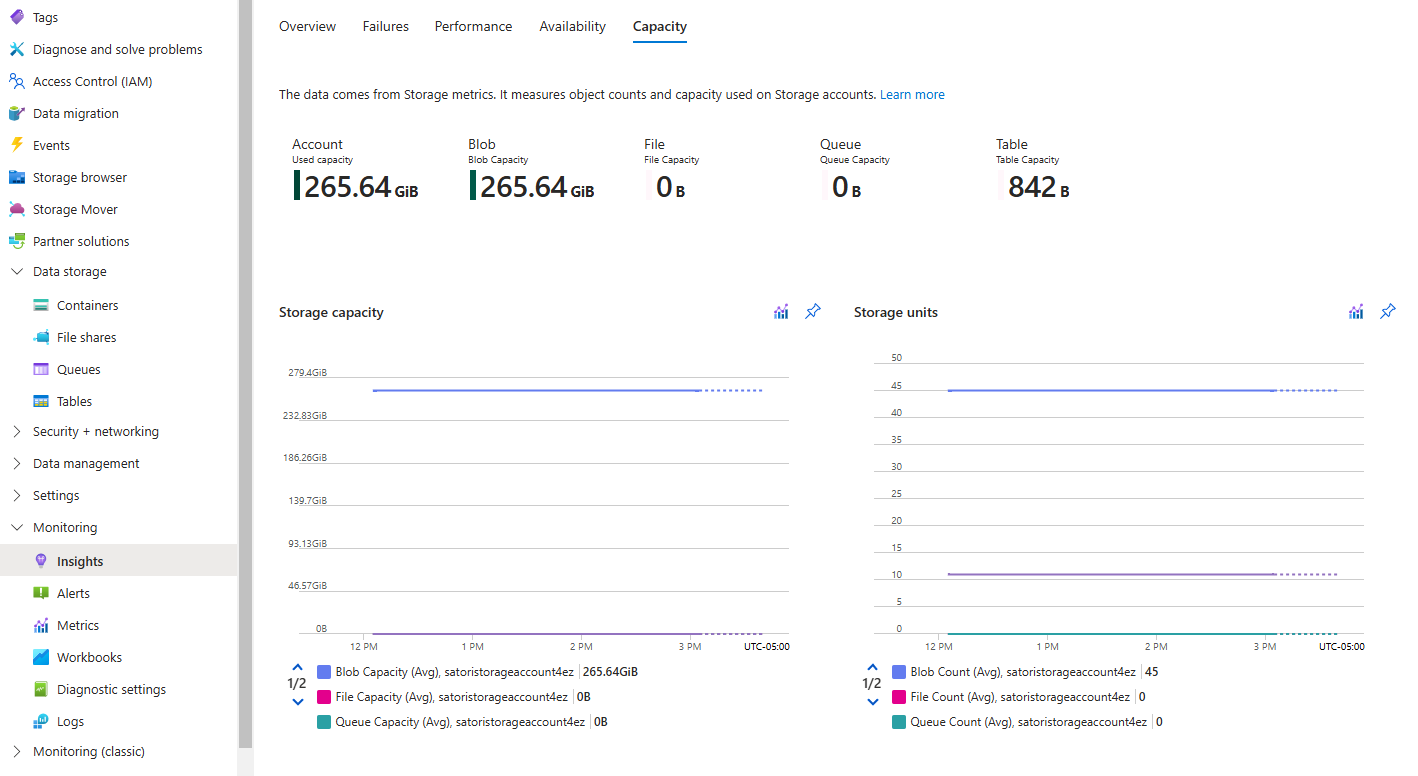This screenshot has height=776, width=1418.
Task: Click the Access Control (IAM) people icon
Action: pos(17,81)
